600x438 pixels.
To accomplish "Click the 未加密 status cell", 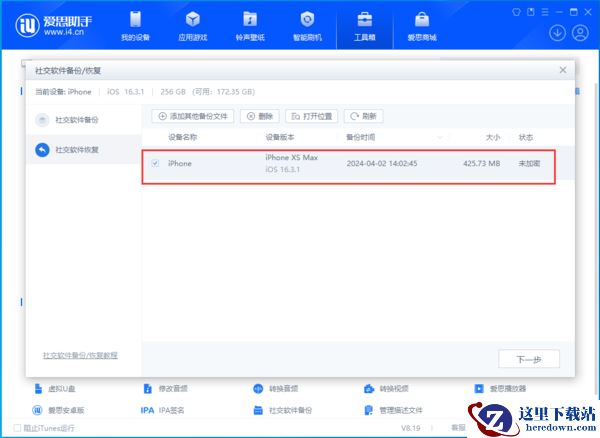I will click(529, 164).
